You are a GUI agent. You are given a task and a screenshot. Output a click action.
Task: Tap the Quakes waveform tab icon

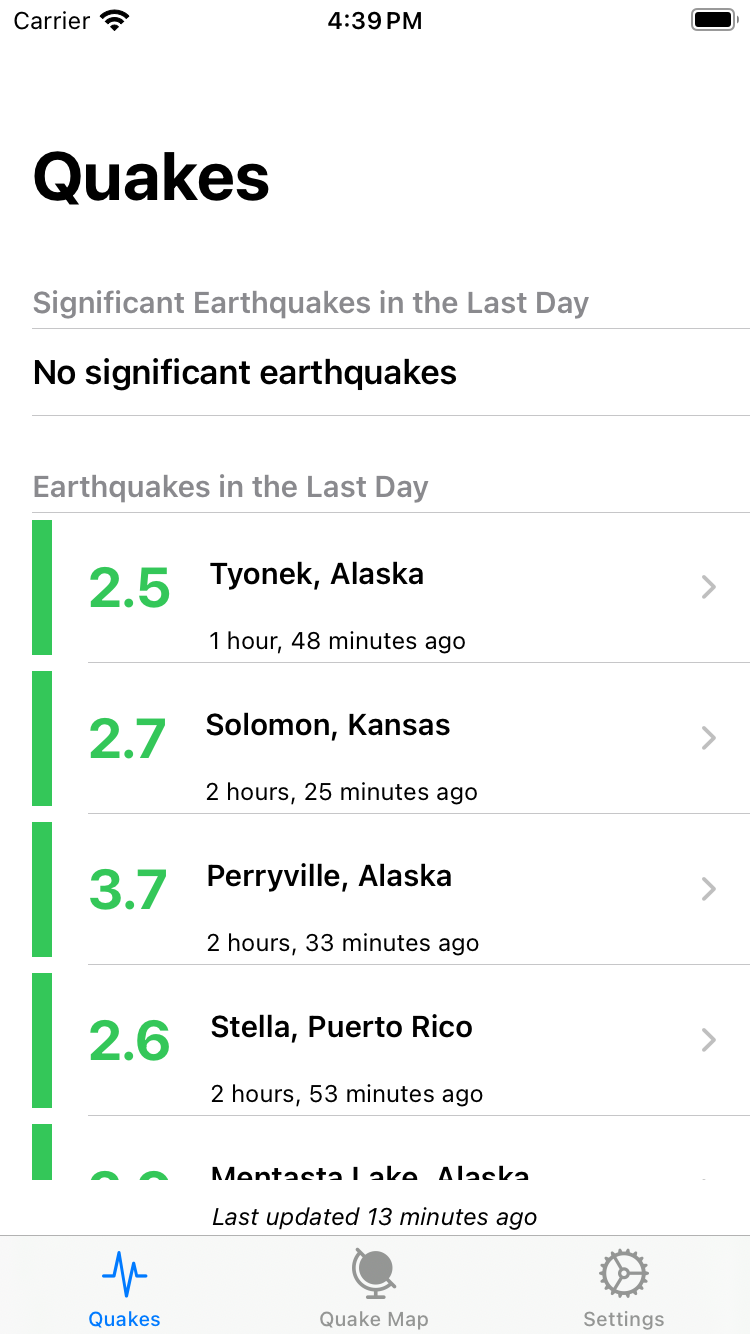[125, 1274]
